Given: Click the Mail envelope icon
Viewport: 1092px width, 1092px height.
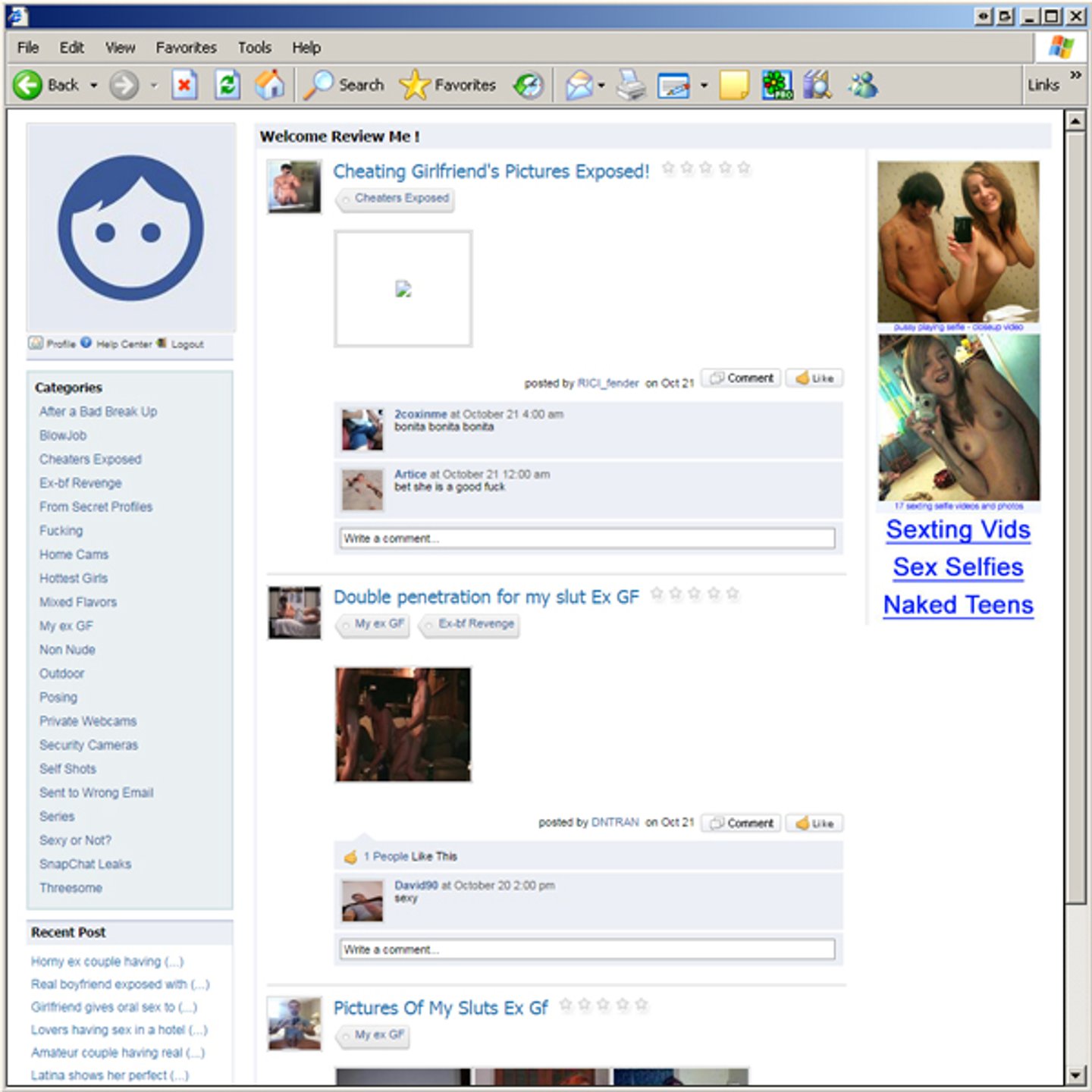Looking at the screenshot, I should tap(579, 85).
